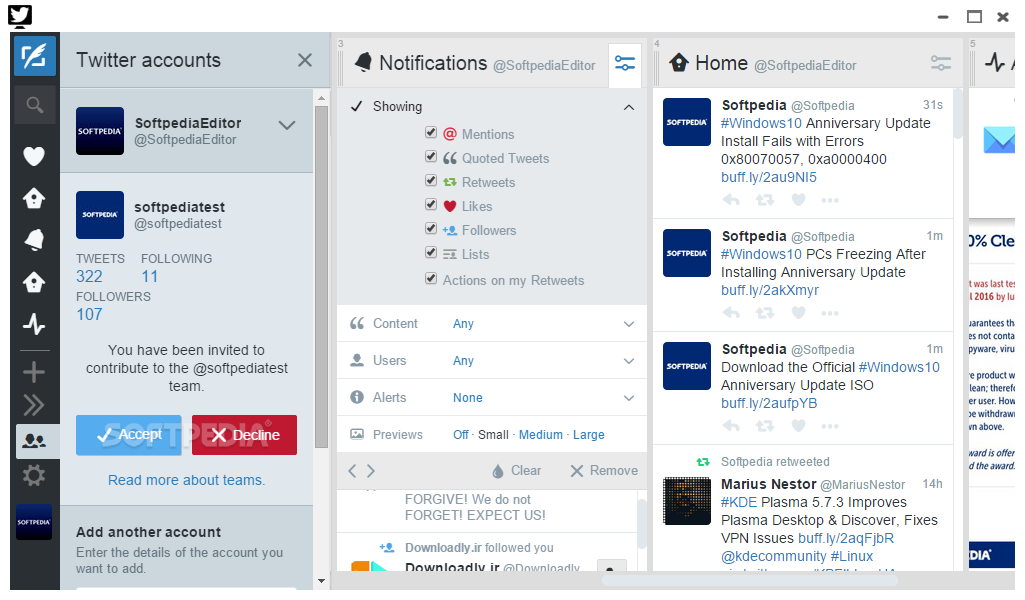Maximize the TweetDeck window

[974, 16]
